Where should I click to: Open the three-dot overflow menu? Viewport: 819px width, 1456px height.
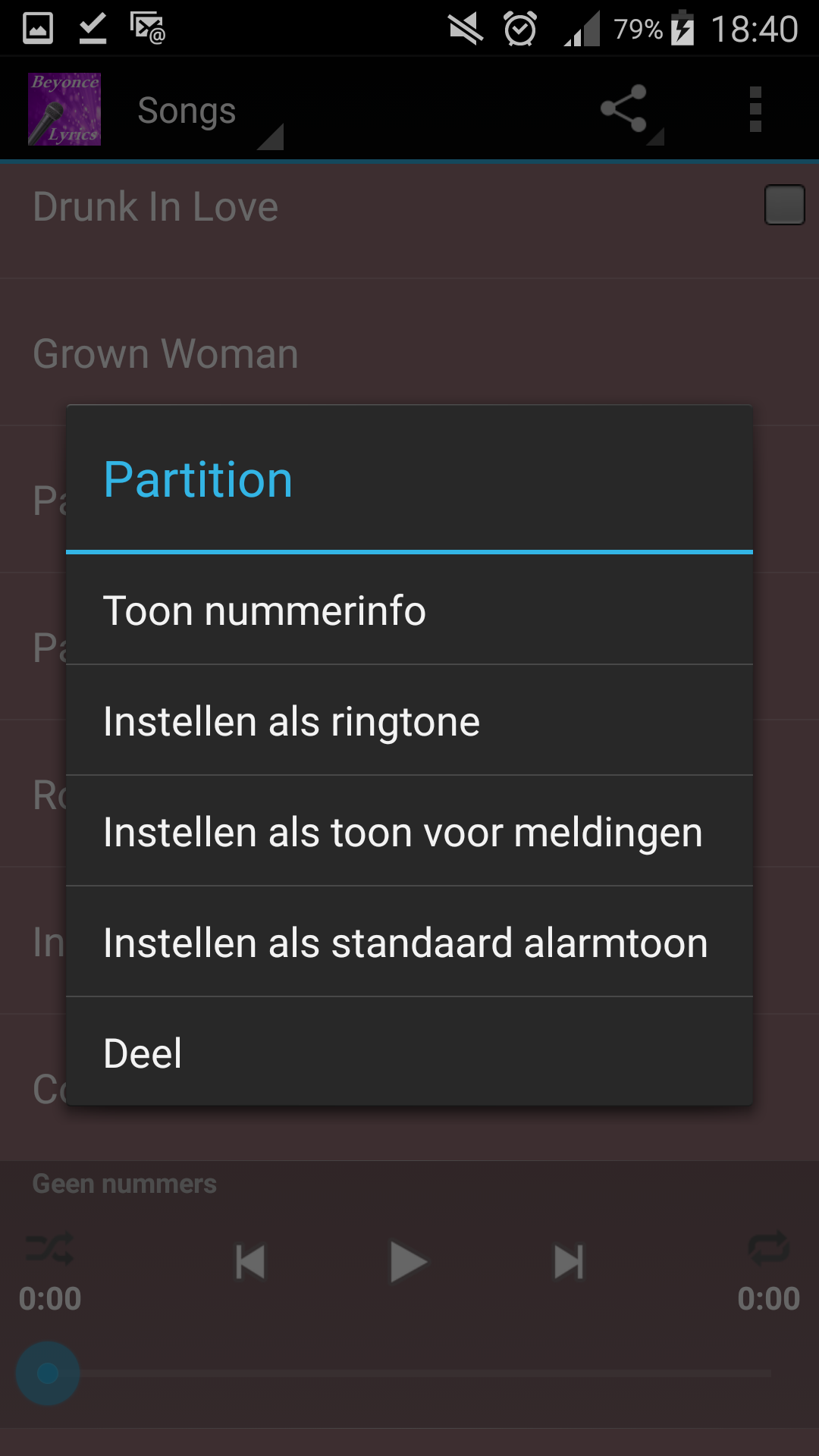coord(755,109)
